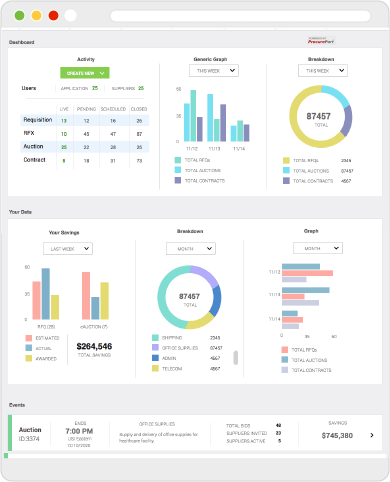Viewport: 390px width, 482px height.
Task: Click the yellow window circle button
Action: pos(36,16)
